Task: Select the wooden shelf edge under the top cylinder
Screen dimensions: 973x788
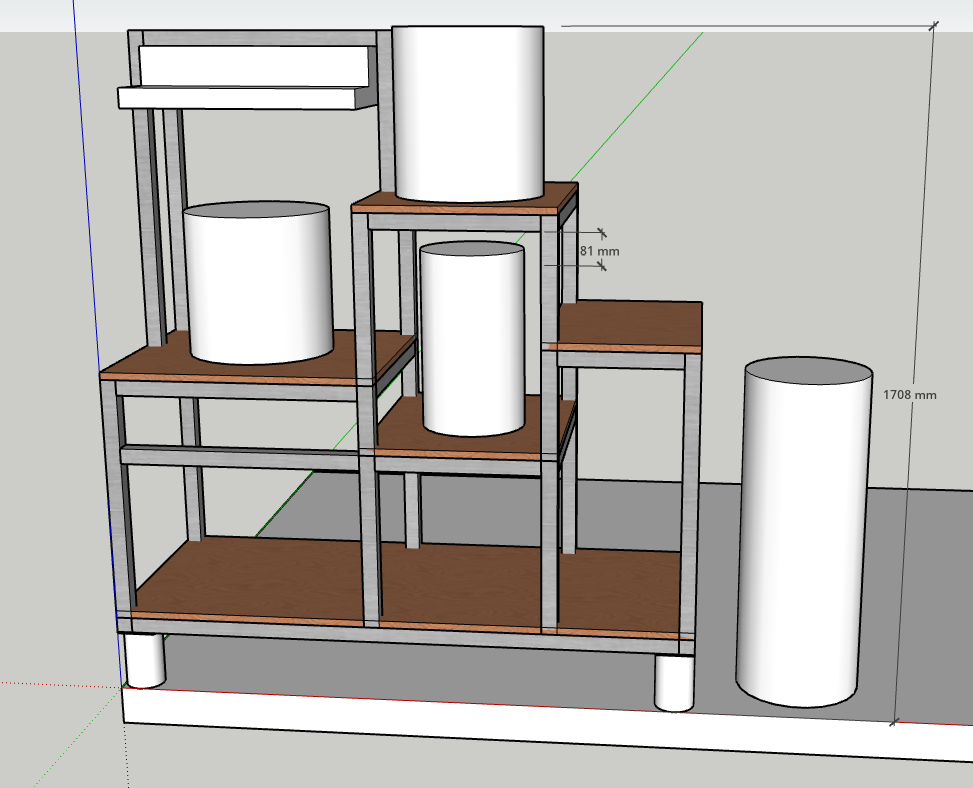Action: pos(460,208)
